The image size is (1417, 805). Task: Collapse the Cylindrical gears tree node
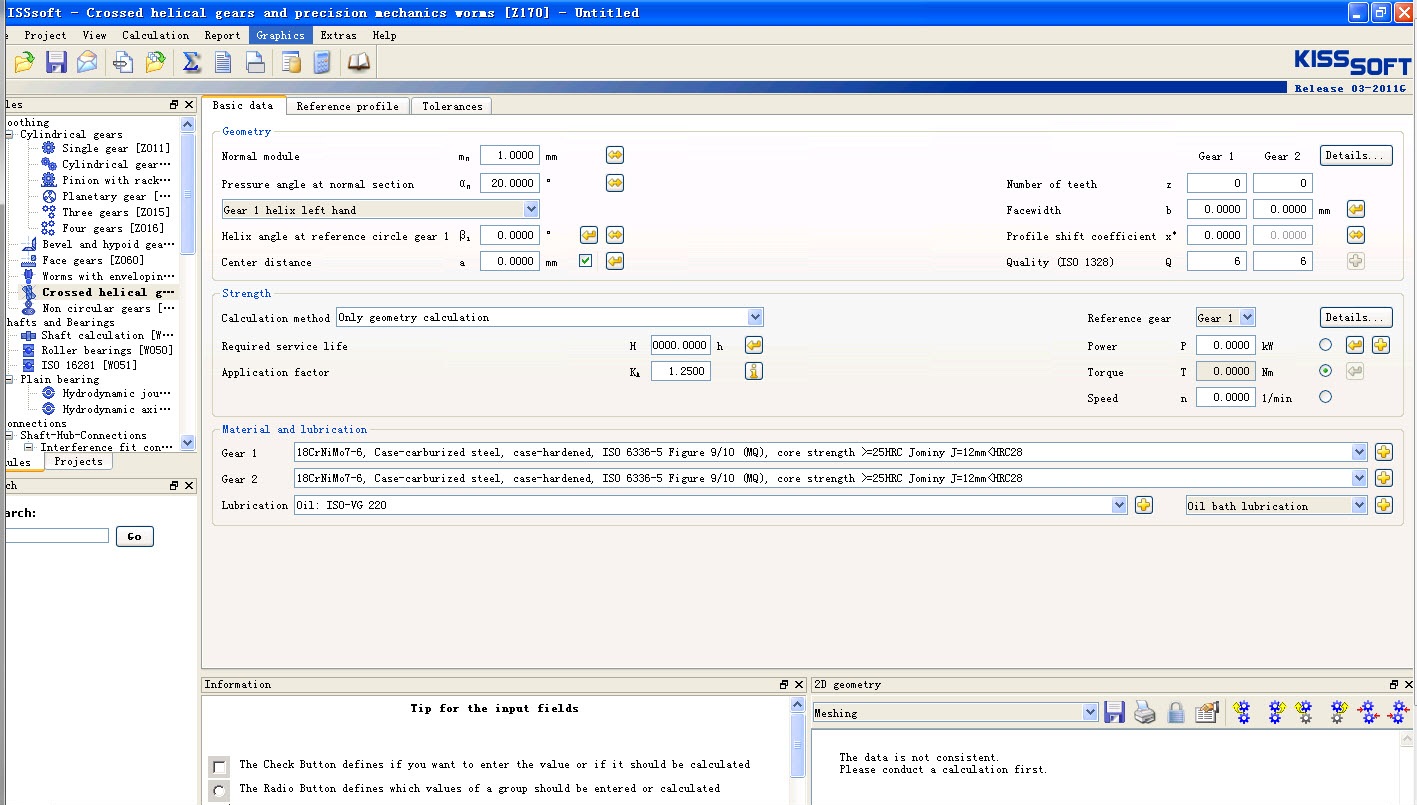(10, 134)
